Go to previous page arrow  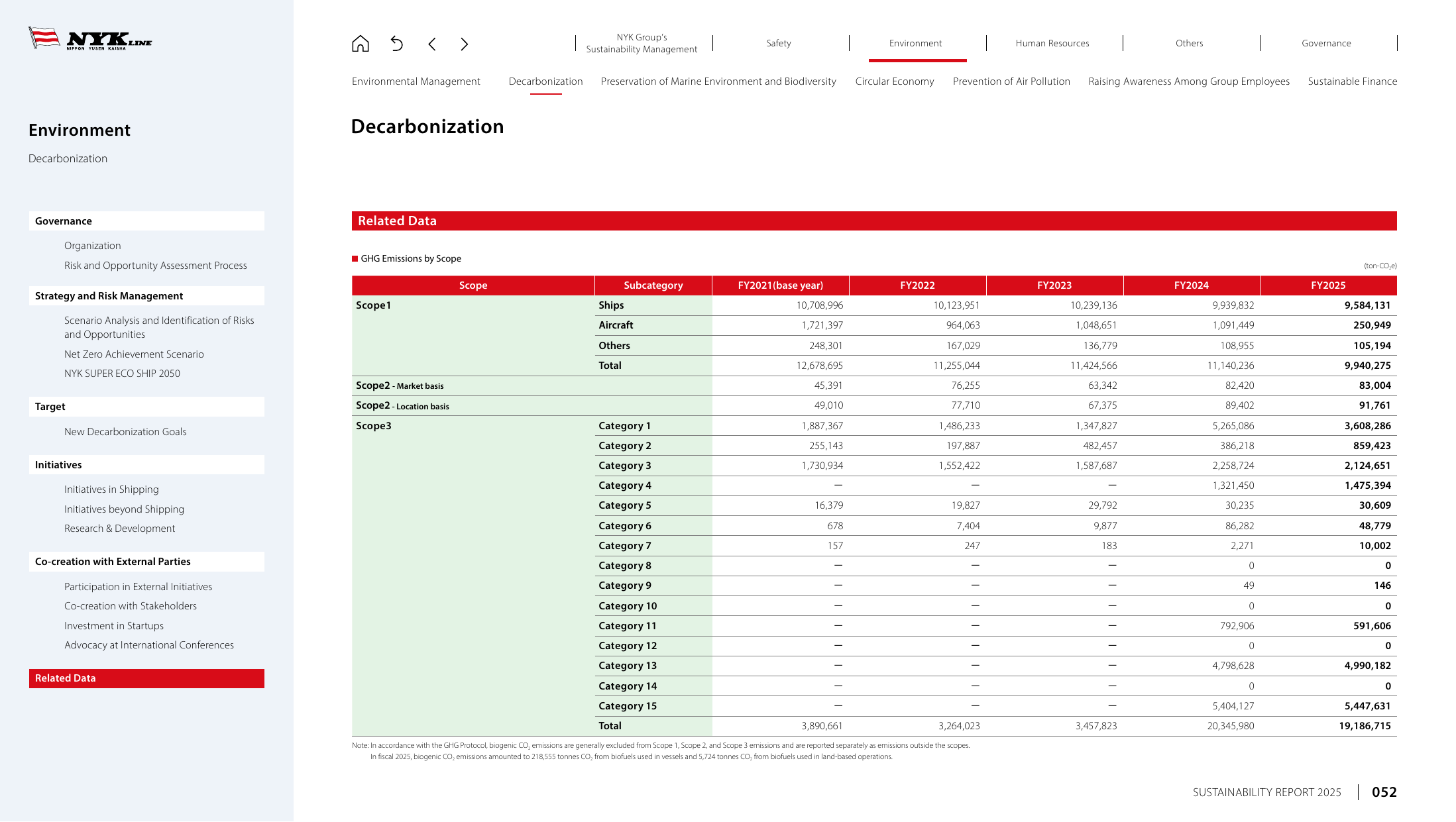tap(432, 44)
